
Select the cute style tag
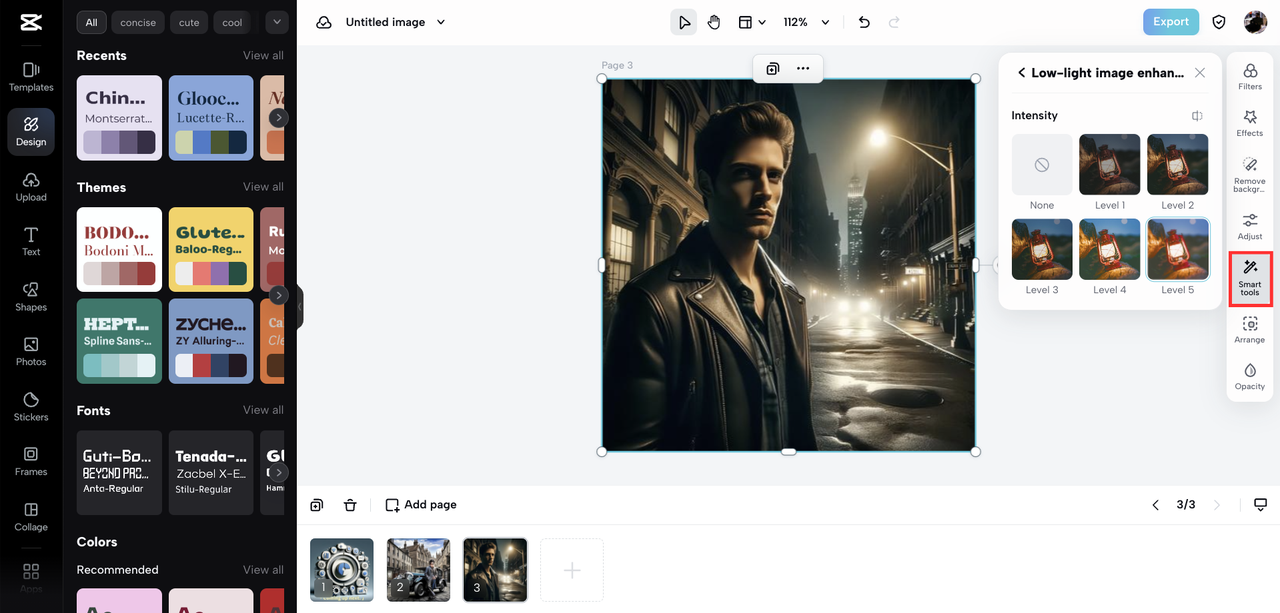click(x=189, y=22)
